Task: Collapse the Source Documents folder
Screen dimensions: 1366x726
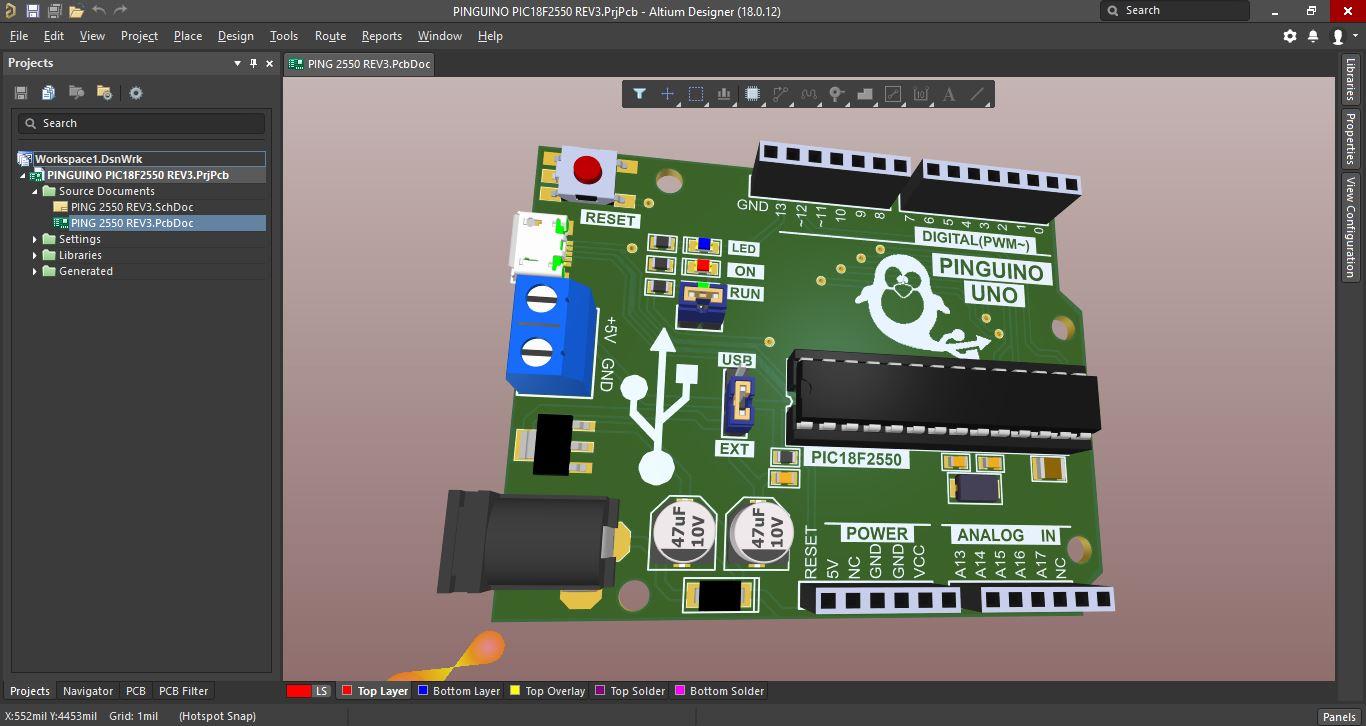Action: pos(35,191)
